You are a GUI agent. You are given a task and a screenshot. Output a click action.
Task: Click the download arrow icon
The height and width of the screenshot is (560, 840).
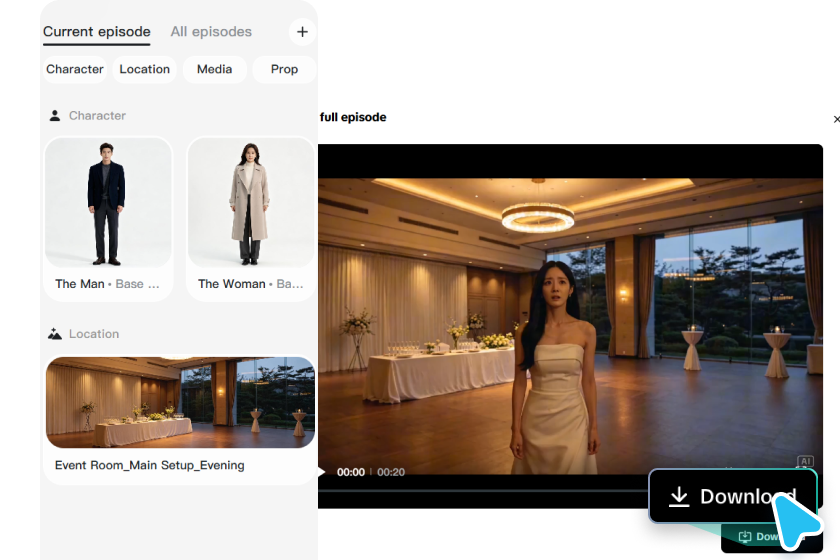(679, 497)
